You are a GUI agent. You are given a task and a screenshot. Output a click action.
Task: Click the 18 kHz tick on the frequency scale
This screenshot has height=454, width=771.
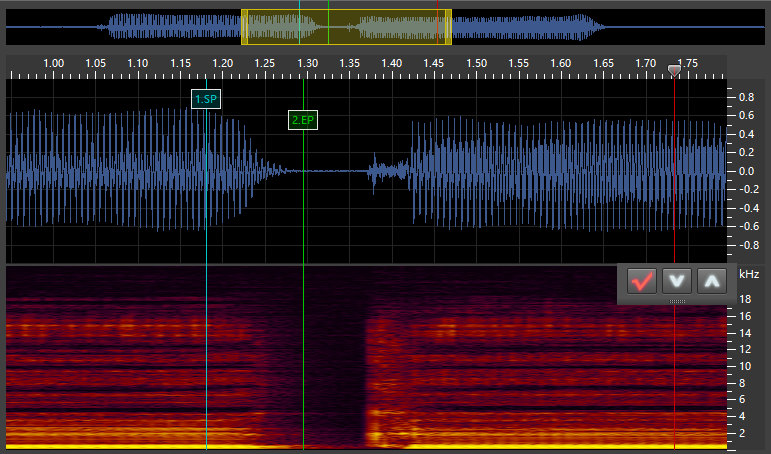pos(745,299)
